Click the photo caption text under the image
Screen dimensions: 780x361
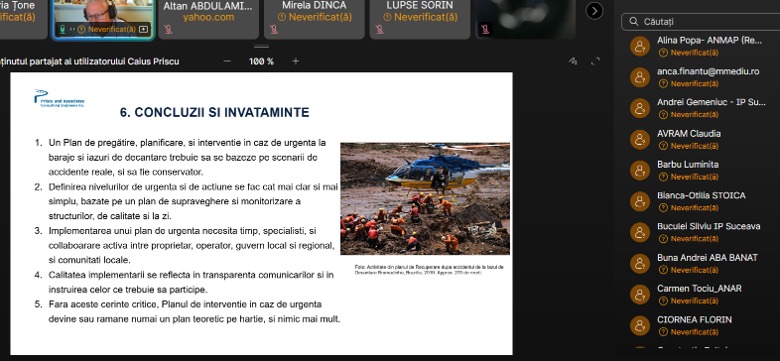coord(429,270)
